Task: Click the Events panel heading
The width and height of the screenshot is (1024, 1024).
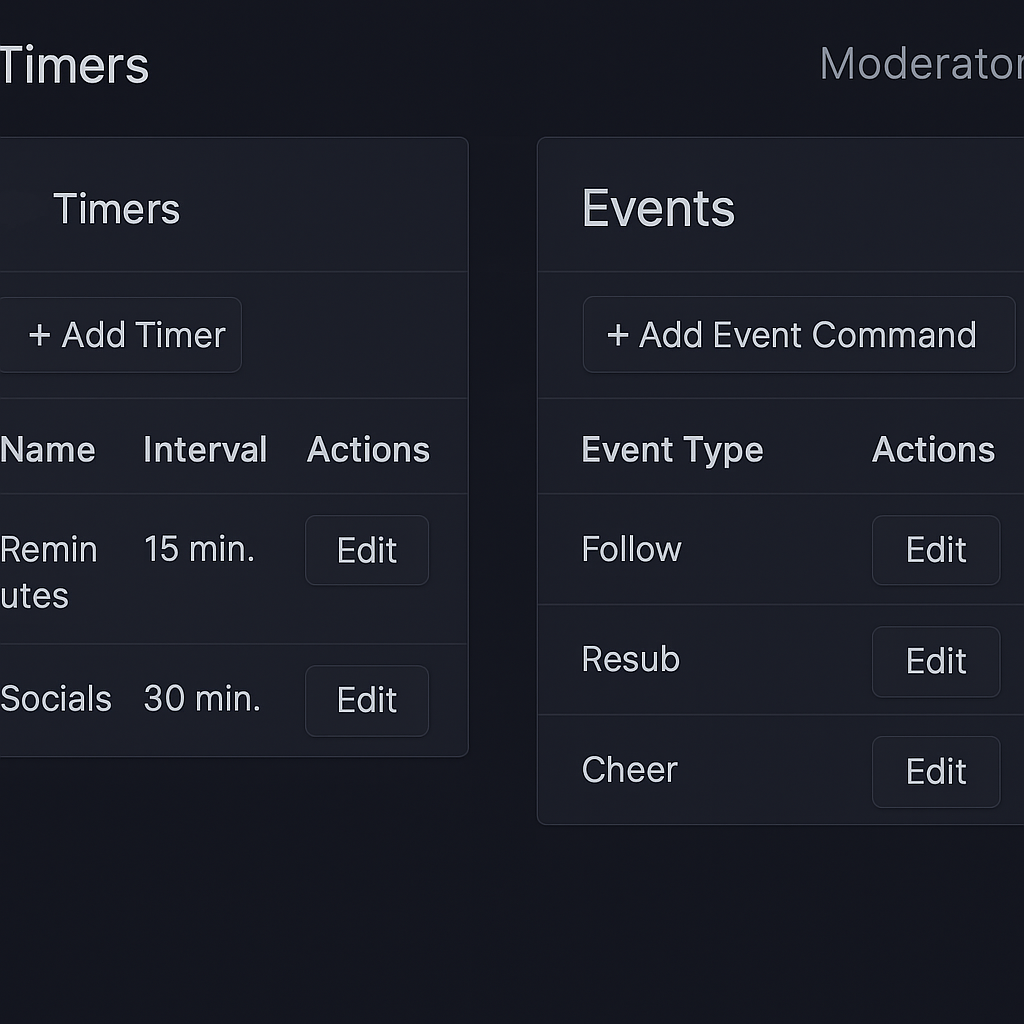Action: 658,209
